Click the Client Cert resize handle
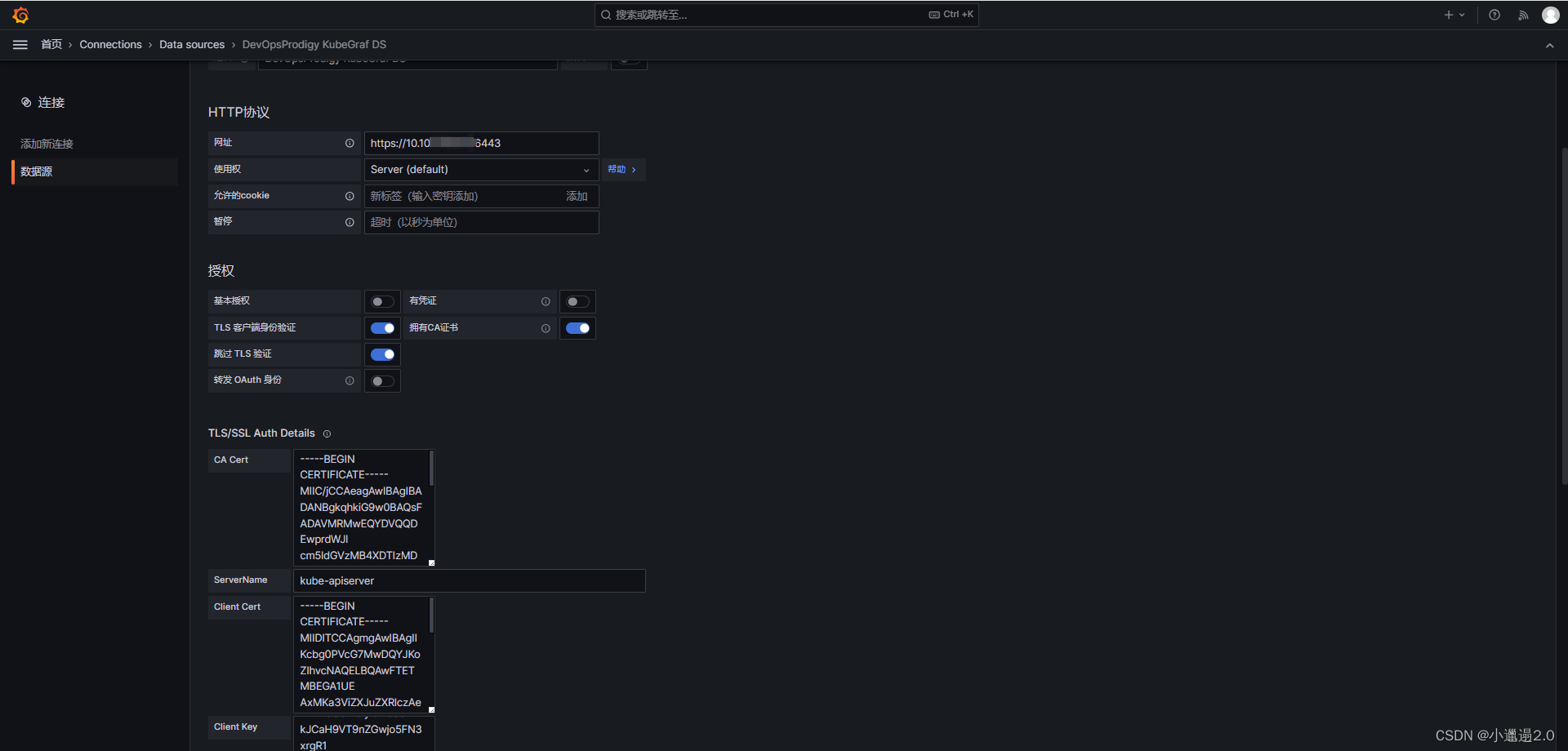Viewport: 1568px width, 751px height. click(x=431, y=709)
